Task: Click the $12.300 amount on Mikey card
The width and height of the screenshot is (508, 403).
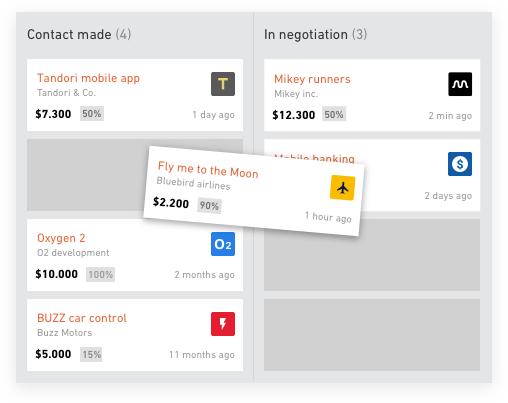Action: pos(294,115)
